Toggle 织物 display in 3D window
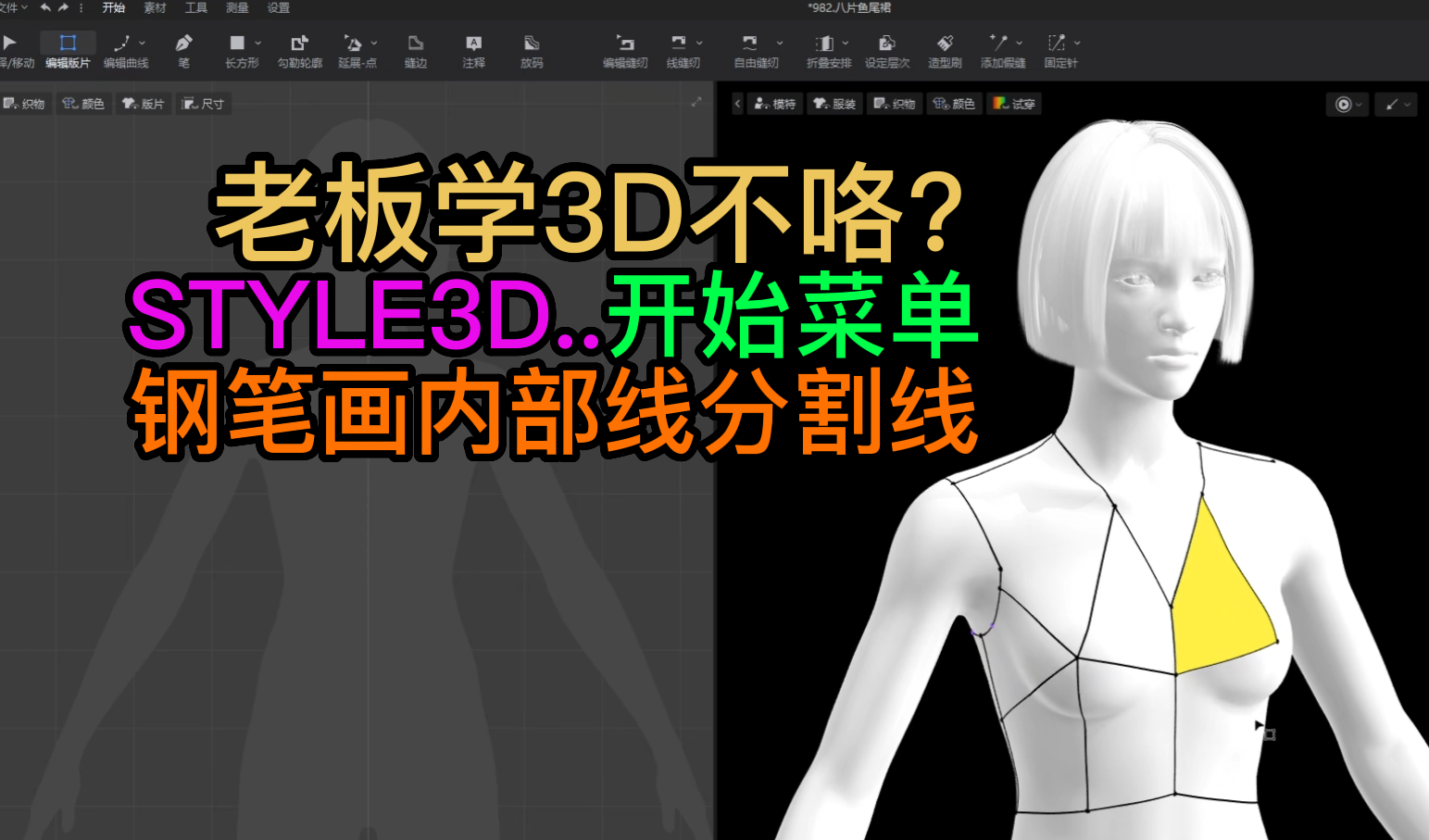This screenshot has width=1429, height=840. 895,104
